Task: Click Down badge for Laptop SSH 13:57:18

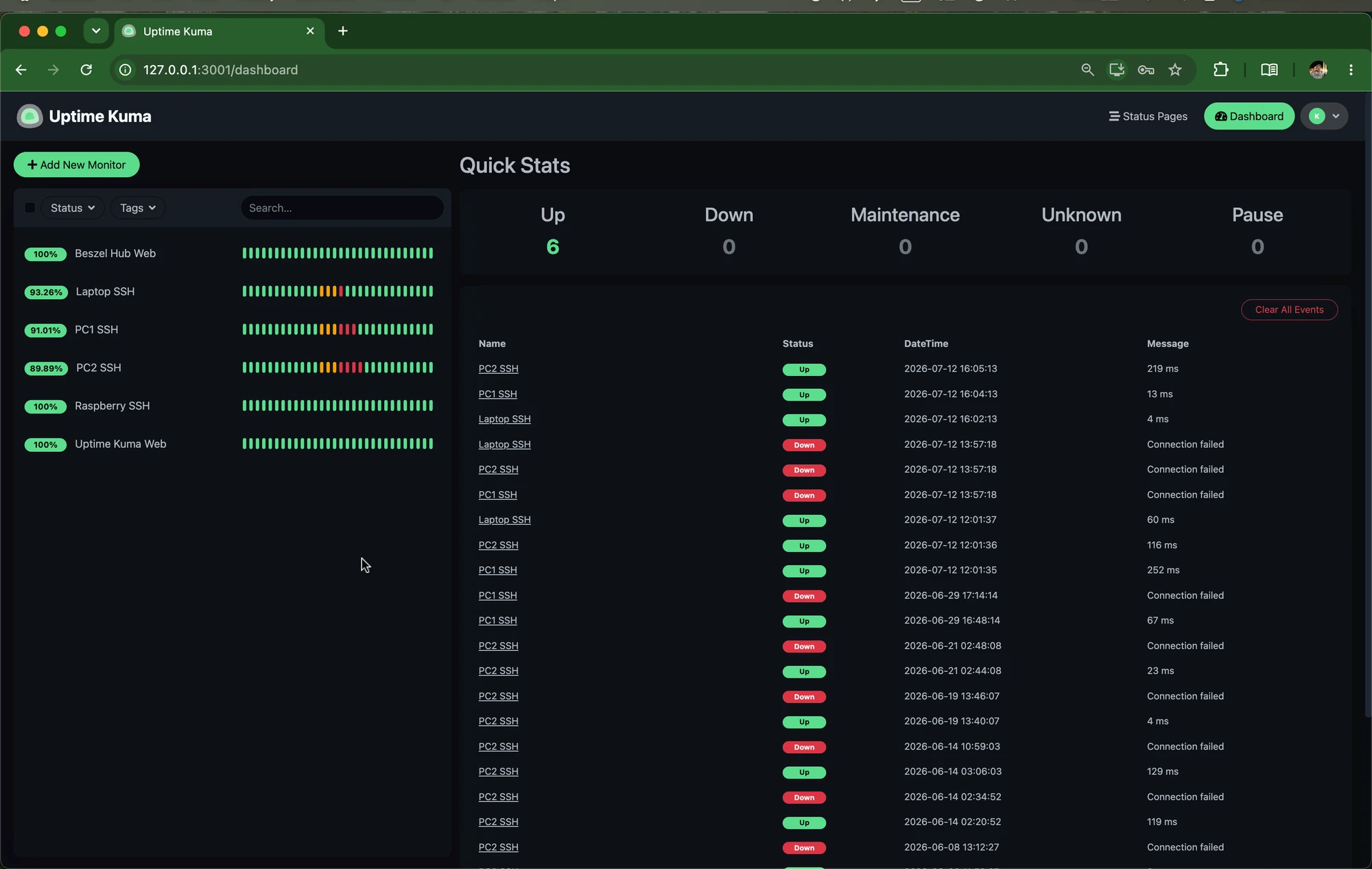Action: tap(804, 445)
